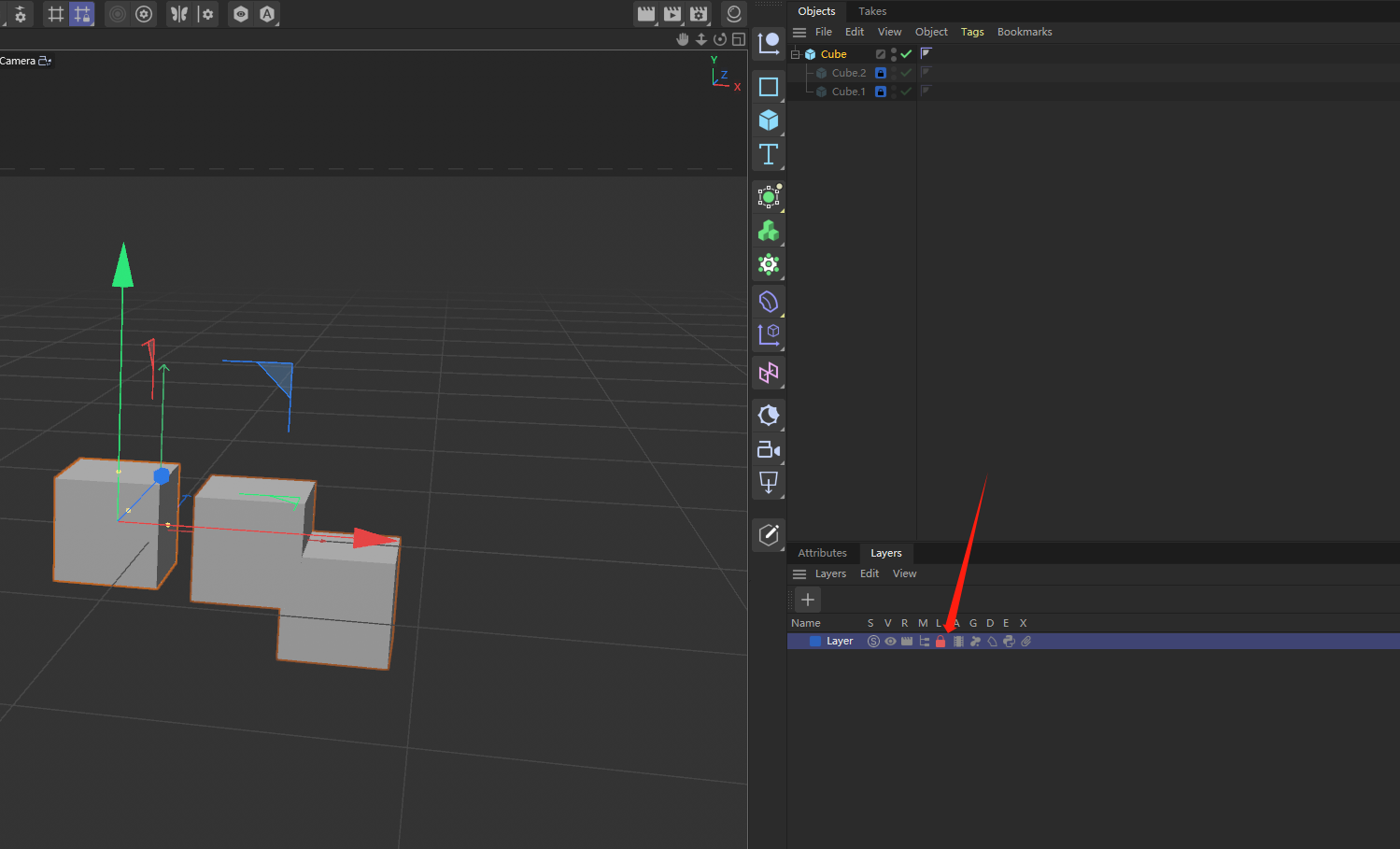Select the Spline rectangle tool icon
The height and width of the screenshot is (849, 1400).
pyautogui.click(x=769, y=87)
